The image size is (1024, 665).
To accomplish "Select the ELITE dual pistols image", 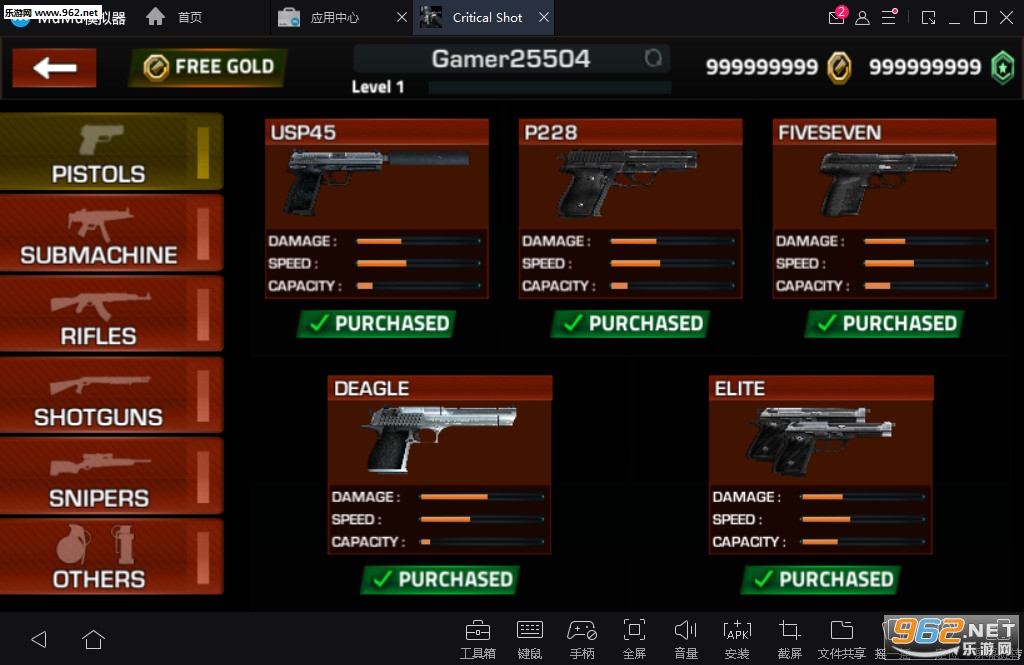I will pyautogui.click(x=820, y=440).
